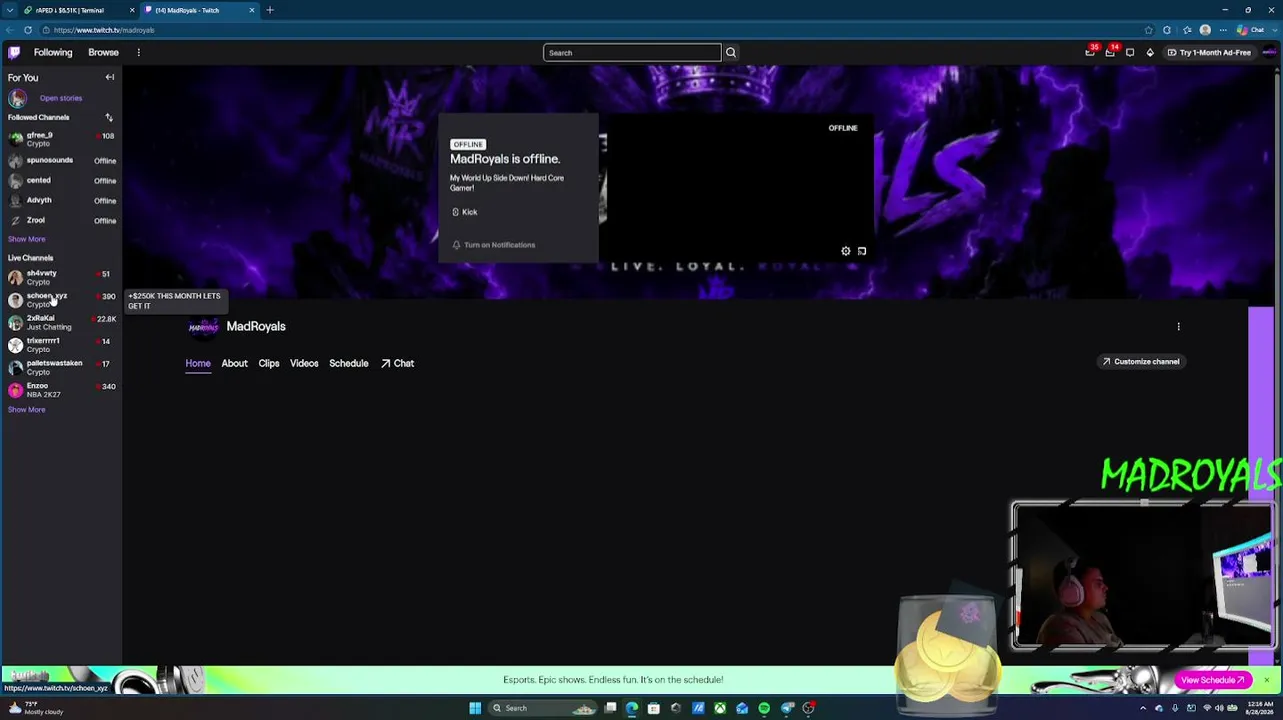This screenshot has height=720, width=1283.
Task: Open the Following page
Action: (53, 52)
